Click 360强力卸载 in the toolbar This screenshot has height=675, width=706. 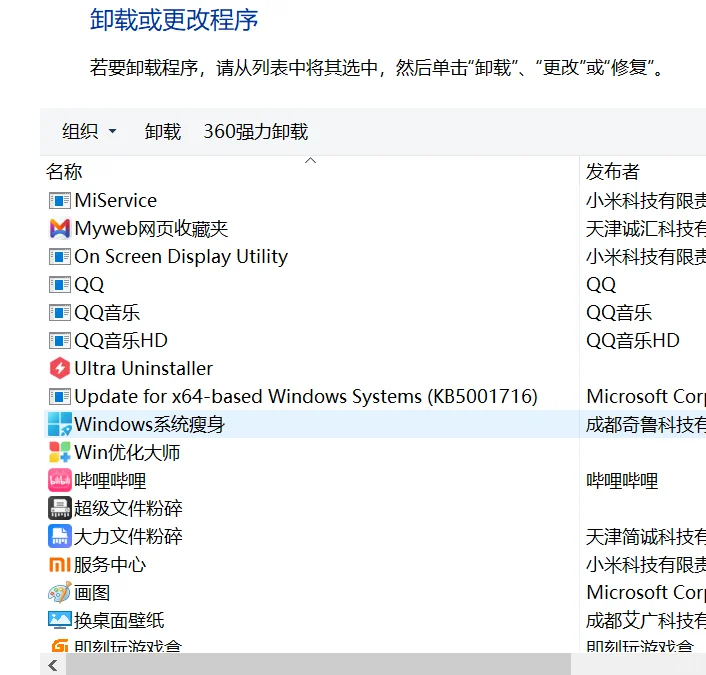[x=256, y=131]
